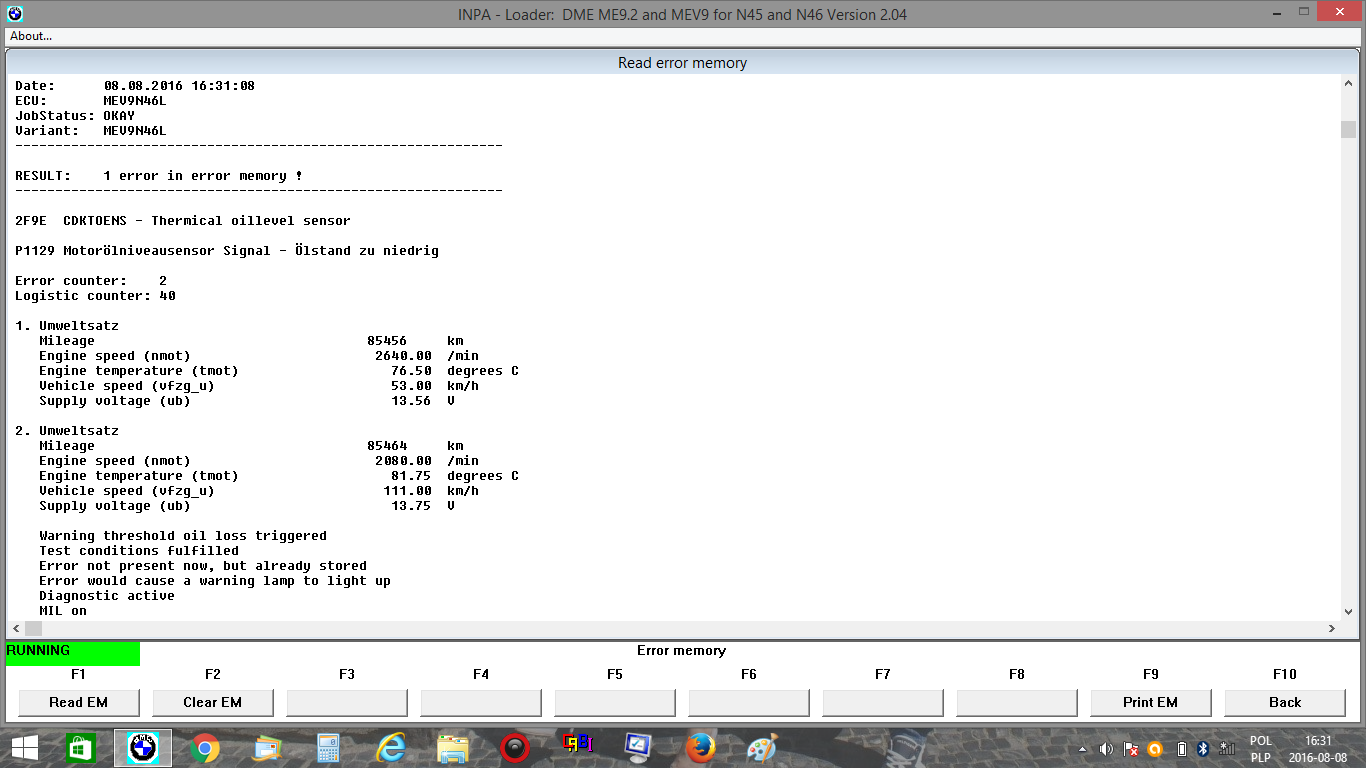Click the 'Diagnostic active' line
The height and width of the screenshot is (768, 1366).
pos(107,596)
